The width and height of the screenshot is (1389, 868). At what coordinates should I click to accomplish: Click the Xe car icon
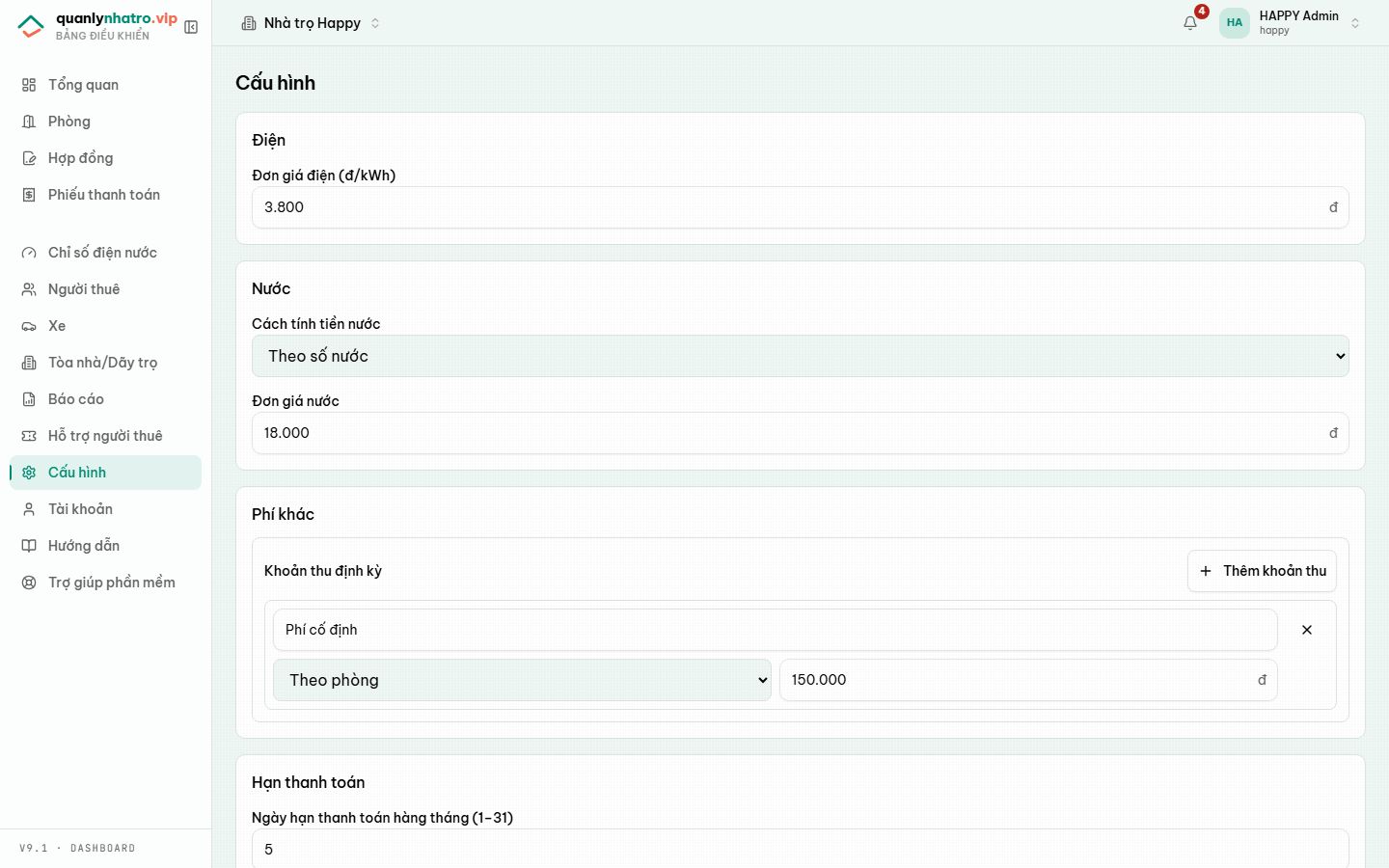(x=29, y=326)
